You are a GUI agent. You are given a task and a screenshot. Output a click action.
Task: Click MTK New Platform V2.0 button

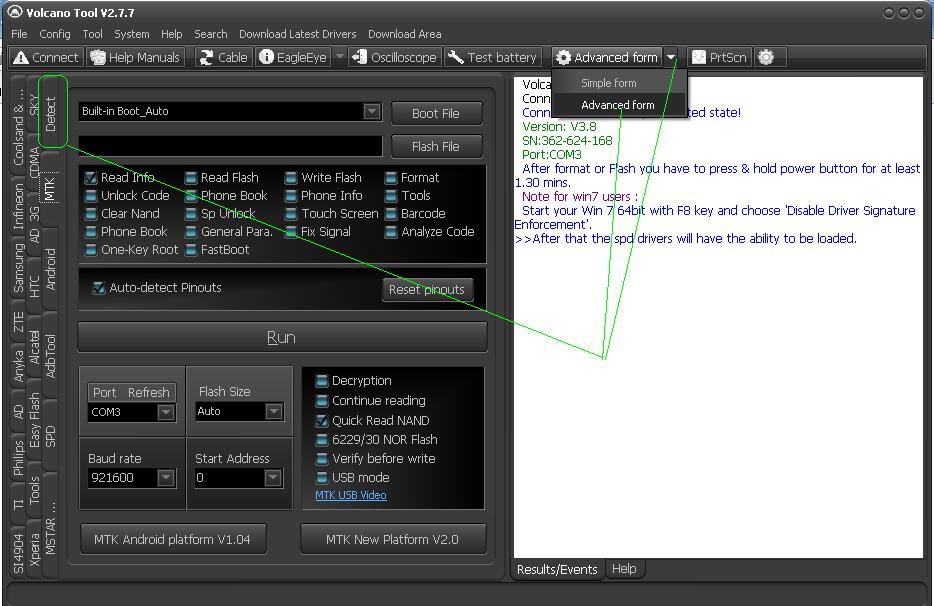tap(393, 539)
